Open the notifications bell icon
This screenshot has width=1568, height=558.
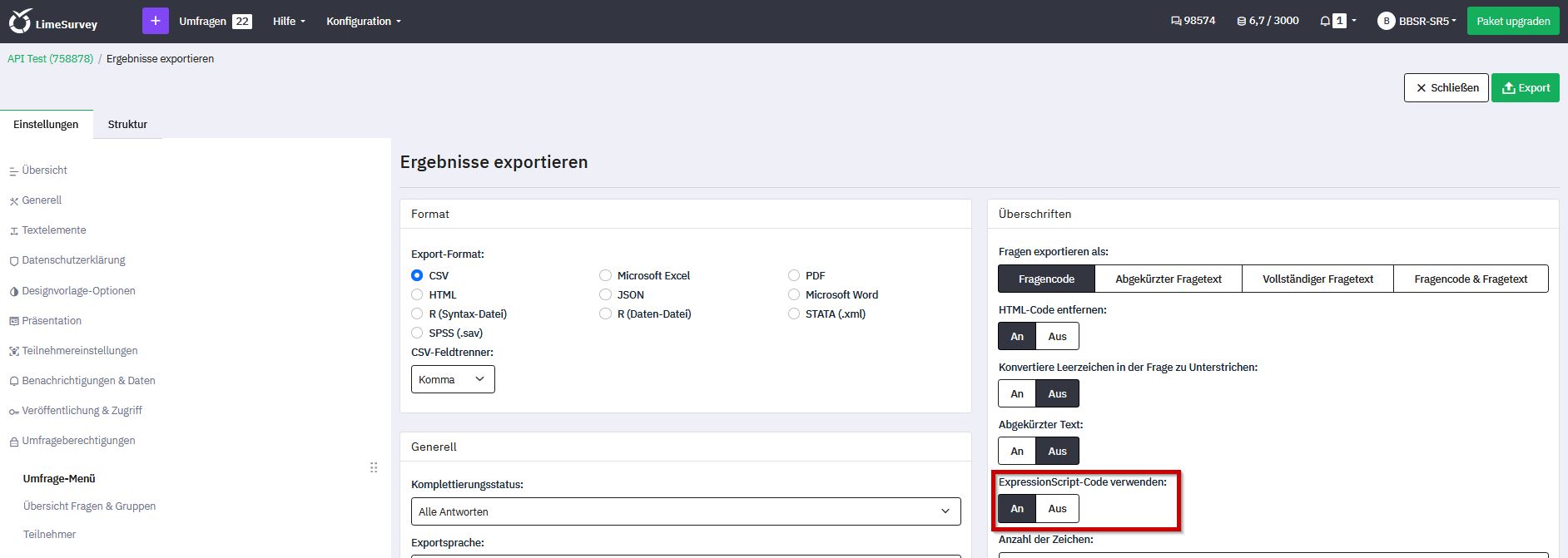point(1324,21)
